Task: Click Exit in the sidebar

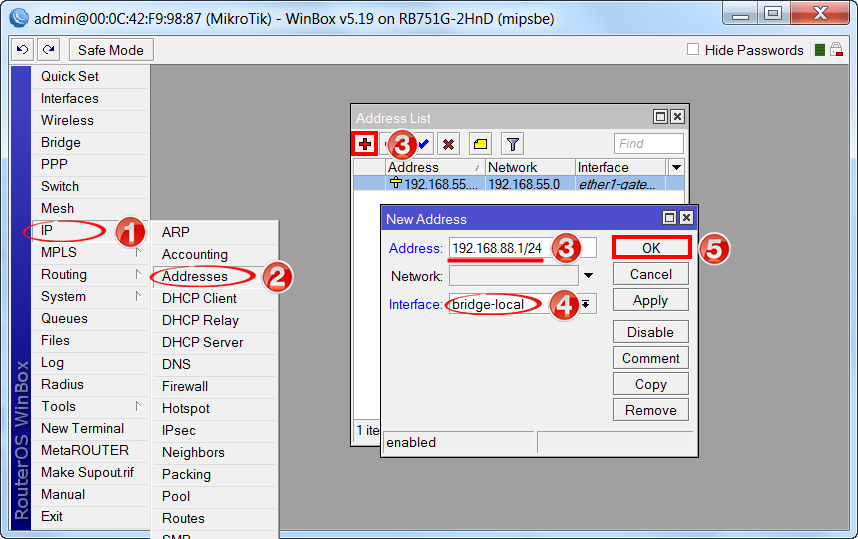Action: pos(90,516)
